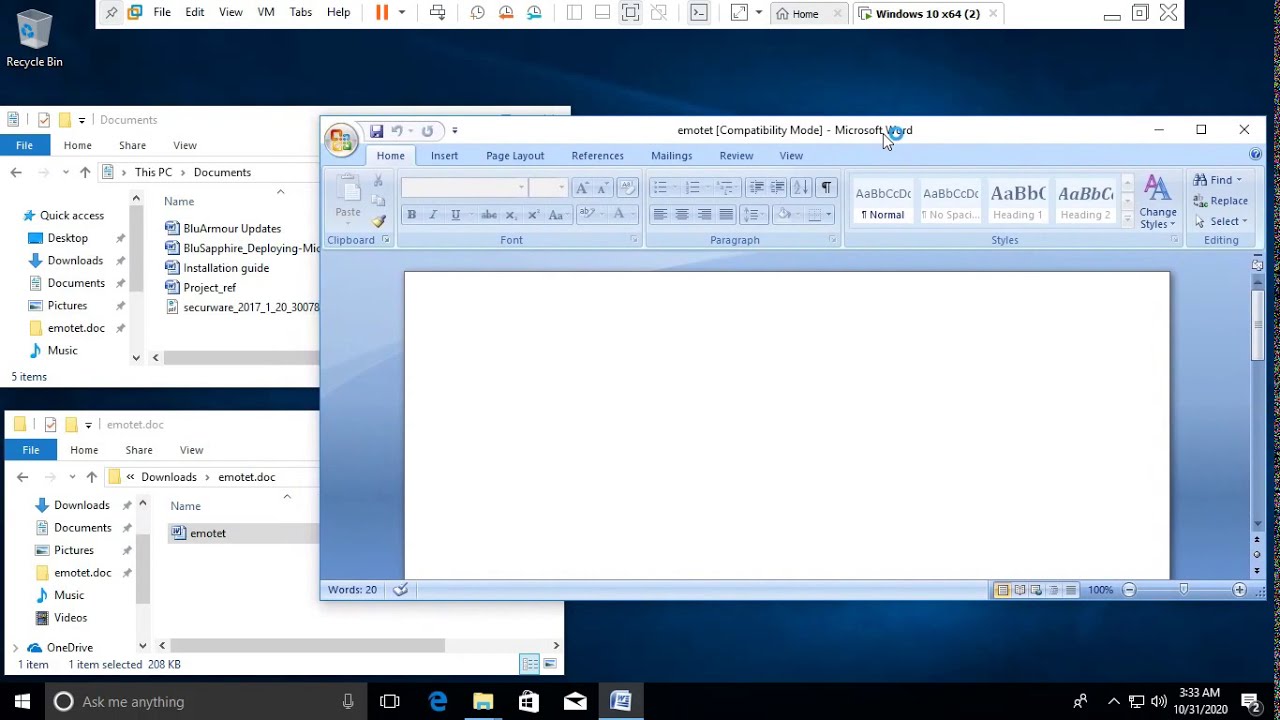1280x720 pixels.
Task: Click the Justify alignment icon
Action: pos(726,215)
